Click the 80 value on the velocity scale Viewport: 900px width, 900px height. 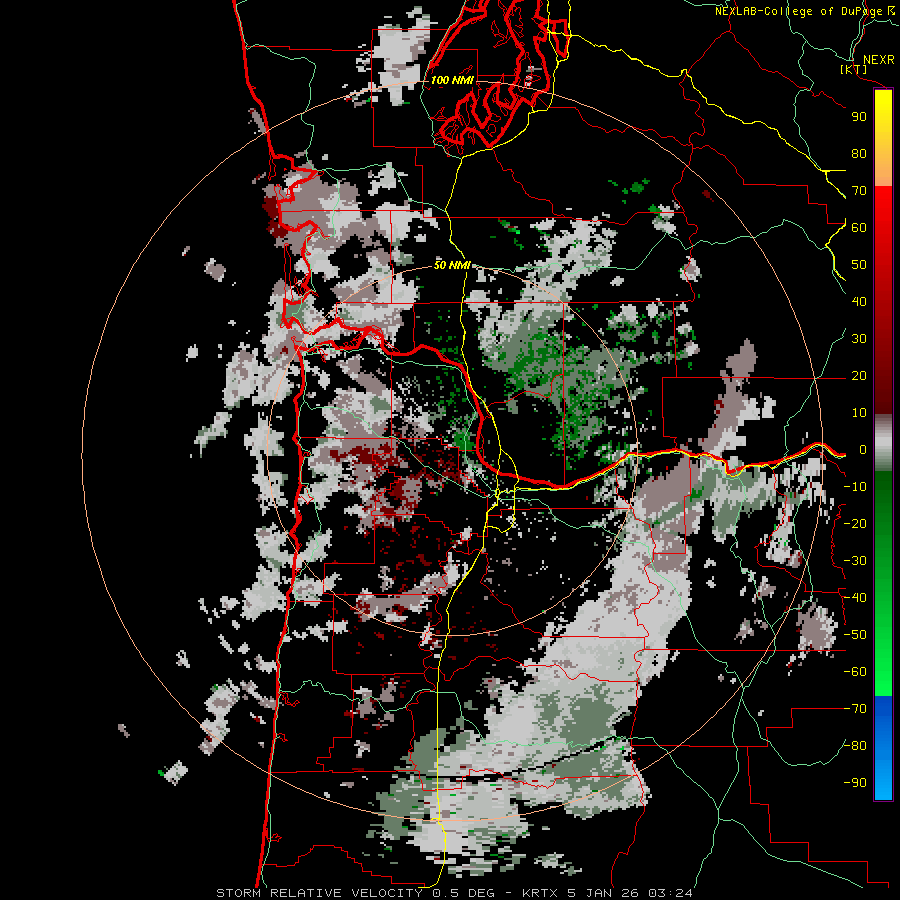coord(859,154)
